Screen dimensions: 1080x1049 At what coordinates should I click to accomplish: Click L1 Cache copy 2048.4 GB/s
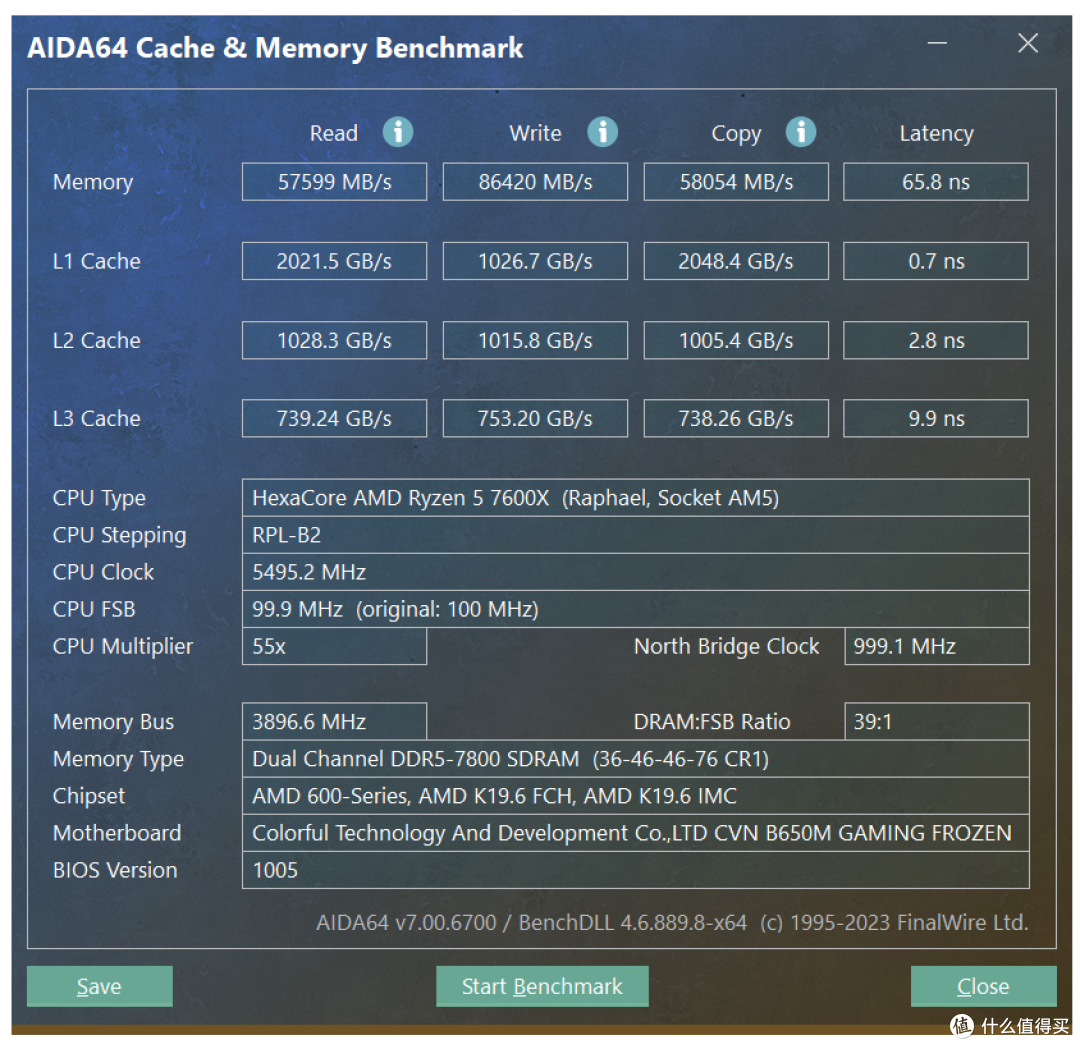(736, 261)
